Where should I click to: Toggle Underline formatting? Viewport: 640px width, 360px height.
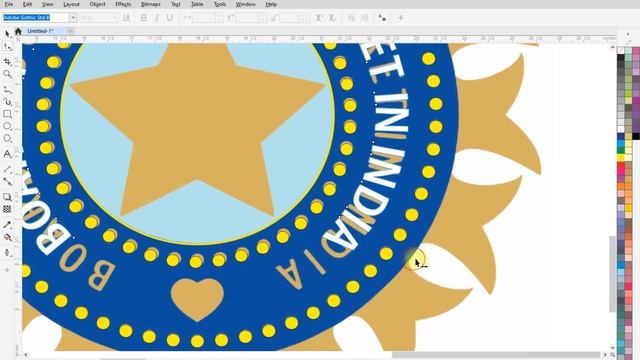point(170,18)
